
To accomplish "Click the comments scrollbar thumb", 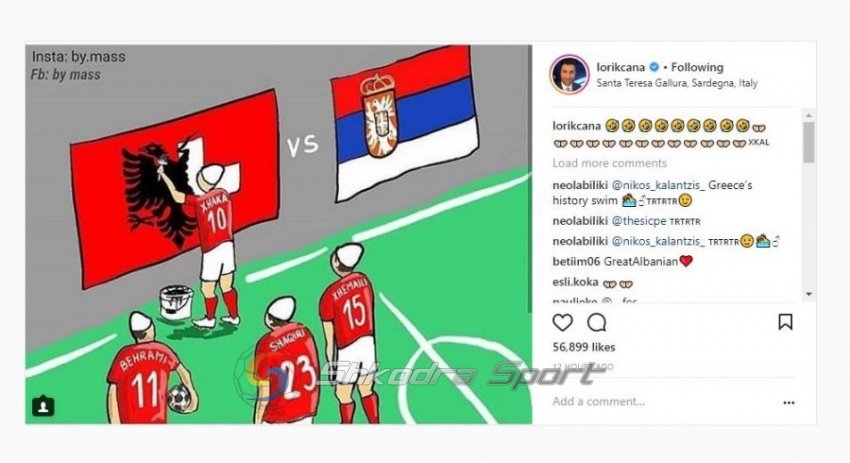I will click(x=809, y=142).
